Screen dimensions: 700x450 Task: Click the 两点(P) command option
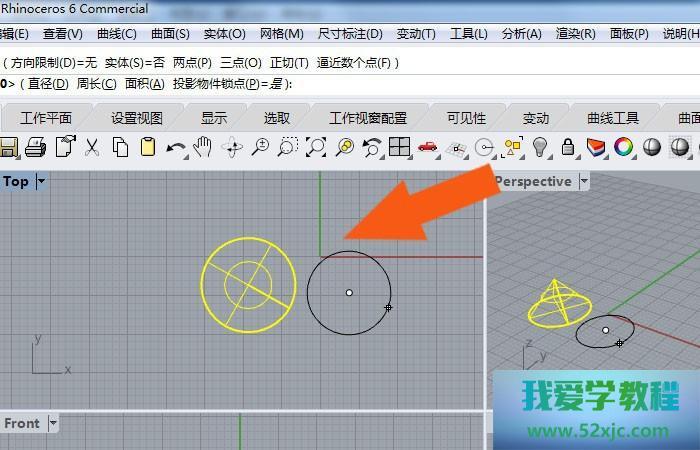pos(192,63)
